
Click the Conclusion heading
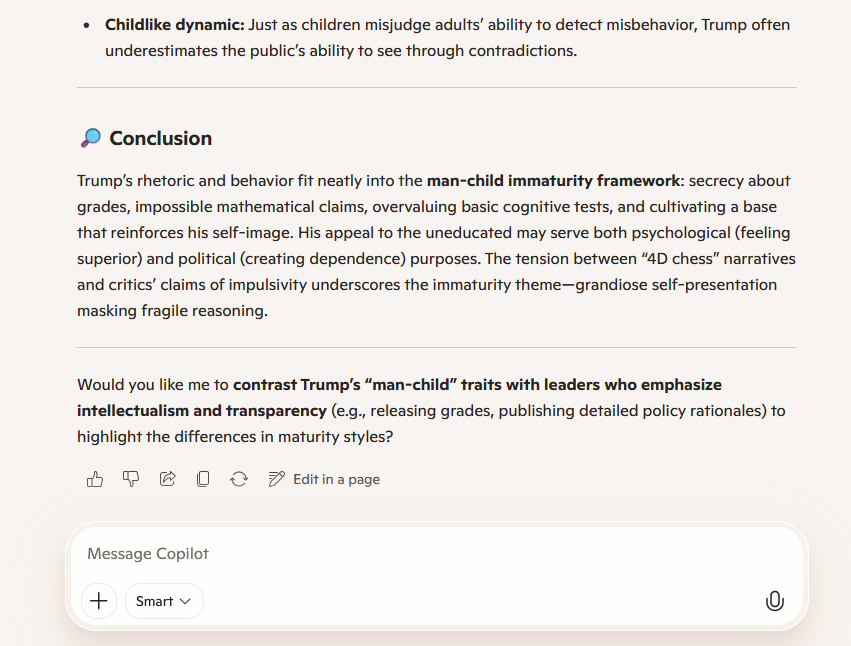(160, 138)
